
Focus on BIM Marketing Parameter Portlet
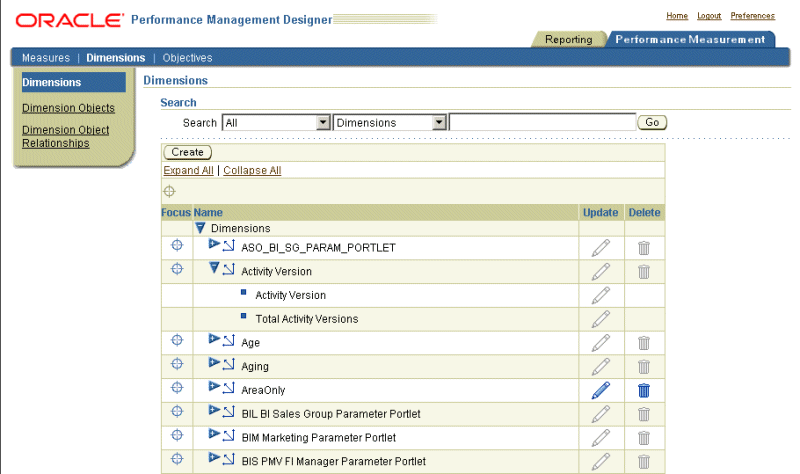pos(177,435)
